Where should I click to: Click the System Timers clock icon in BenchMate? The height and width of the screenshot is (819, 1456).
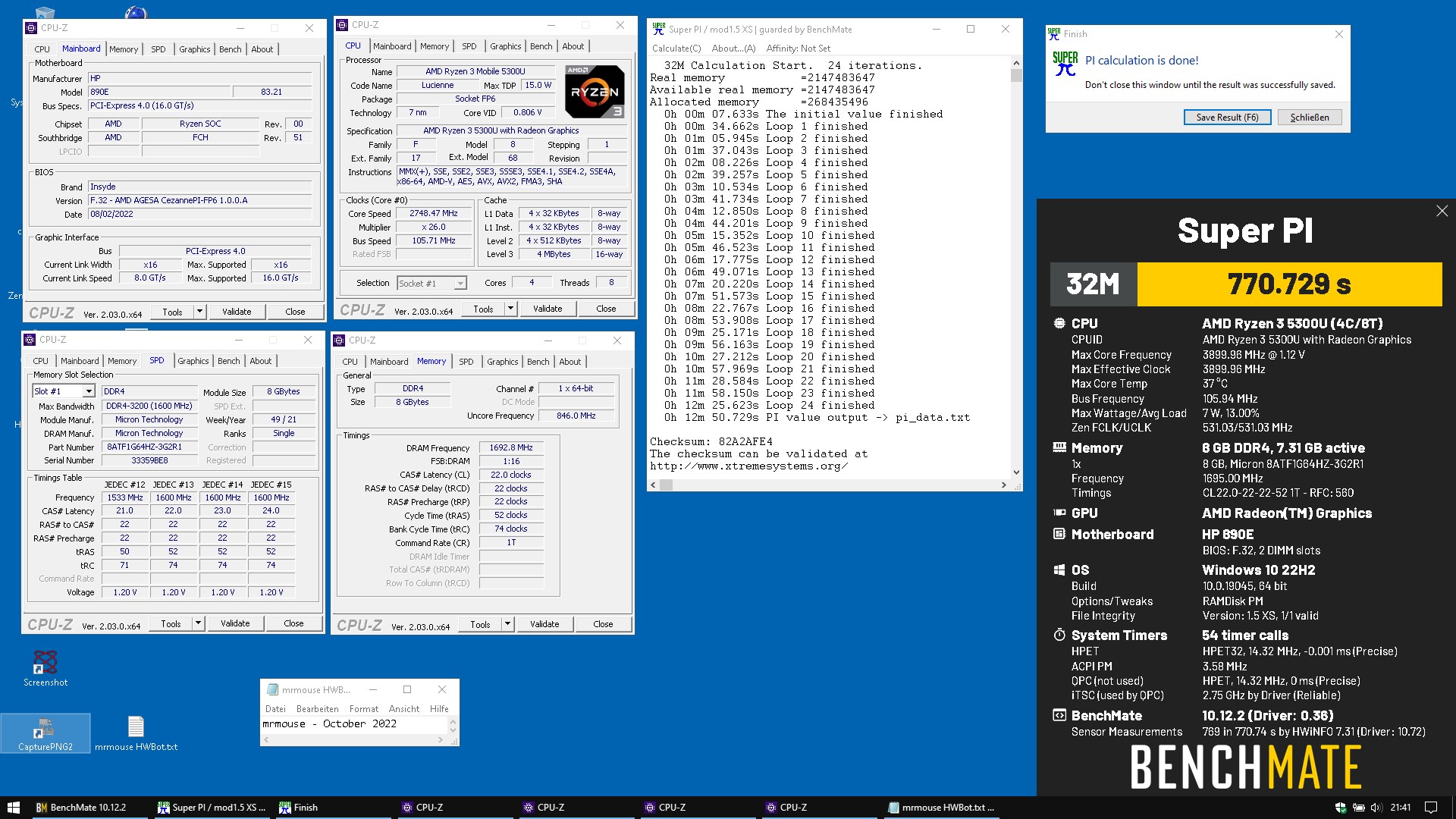(1059, 635)
